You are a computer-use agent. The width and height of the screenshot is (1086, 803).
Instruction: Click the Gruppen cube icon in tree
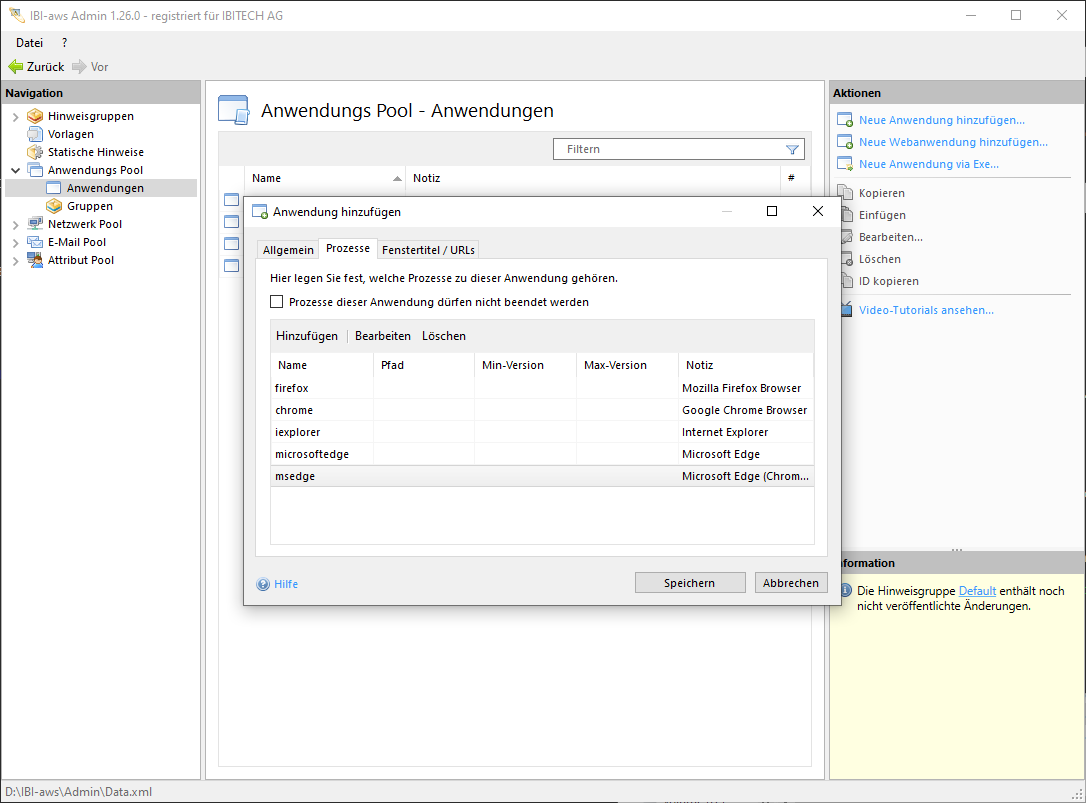55,206
